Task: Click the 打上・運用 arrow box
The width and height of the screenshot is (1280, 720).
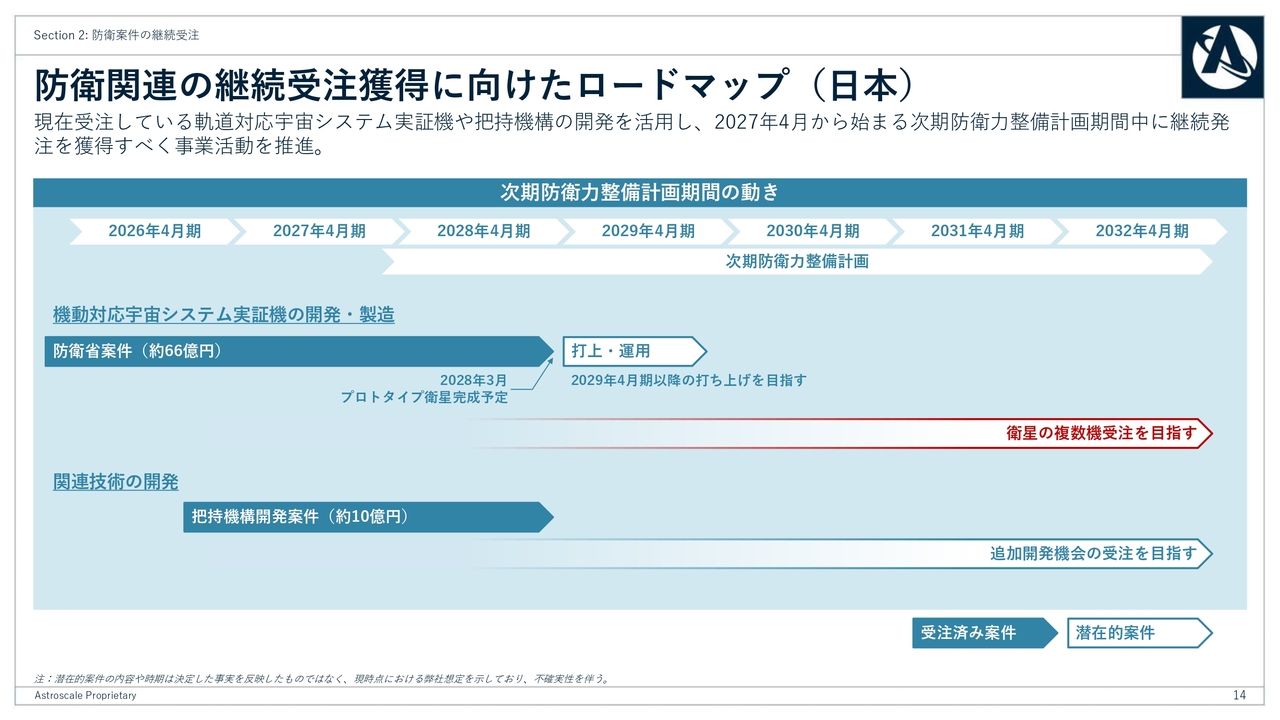Action: (634, 351)
